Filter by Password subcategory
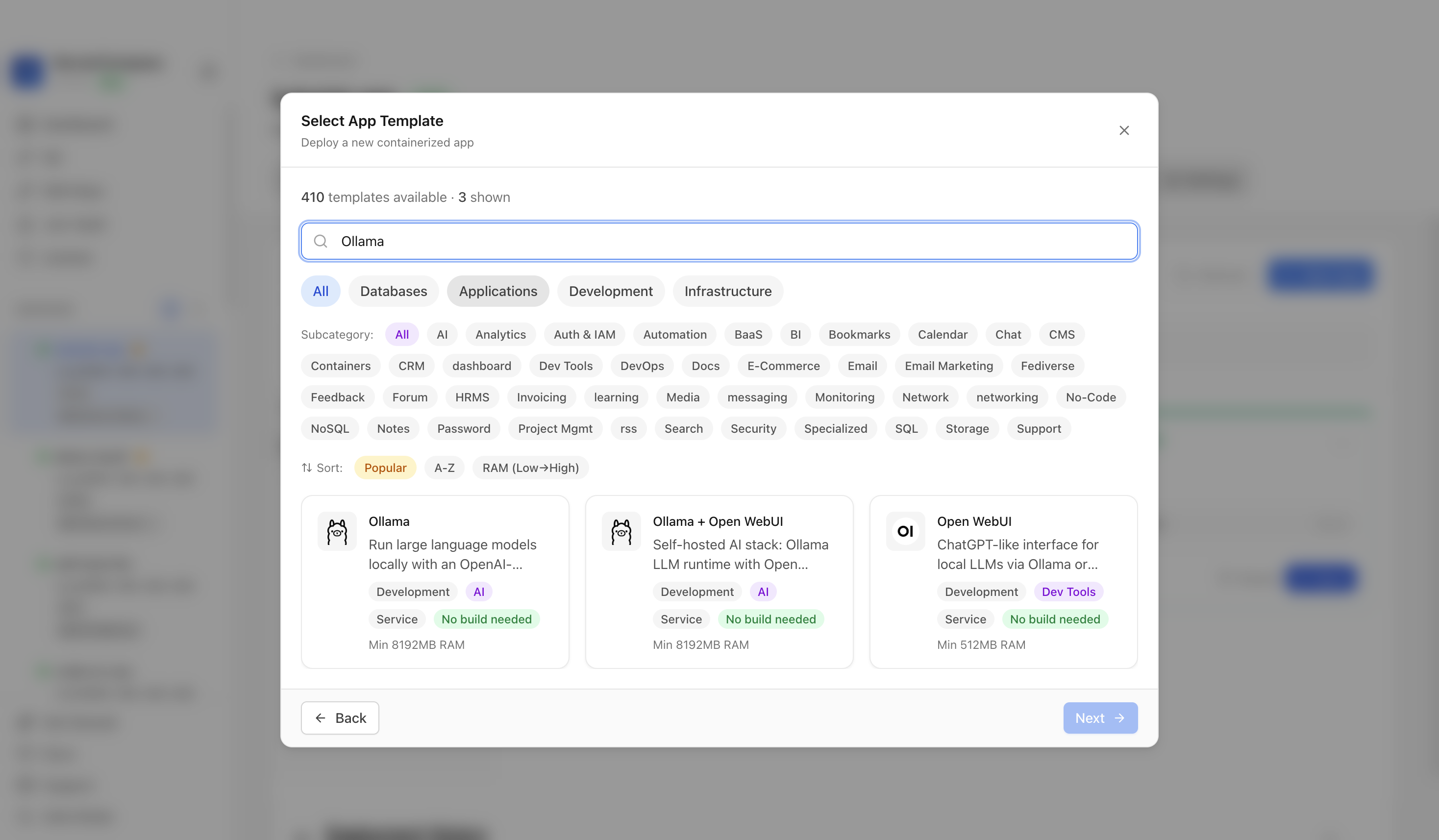1439x840 pixels. click(x=464, y=429)
